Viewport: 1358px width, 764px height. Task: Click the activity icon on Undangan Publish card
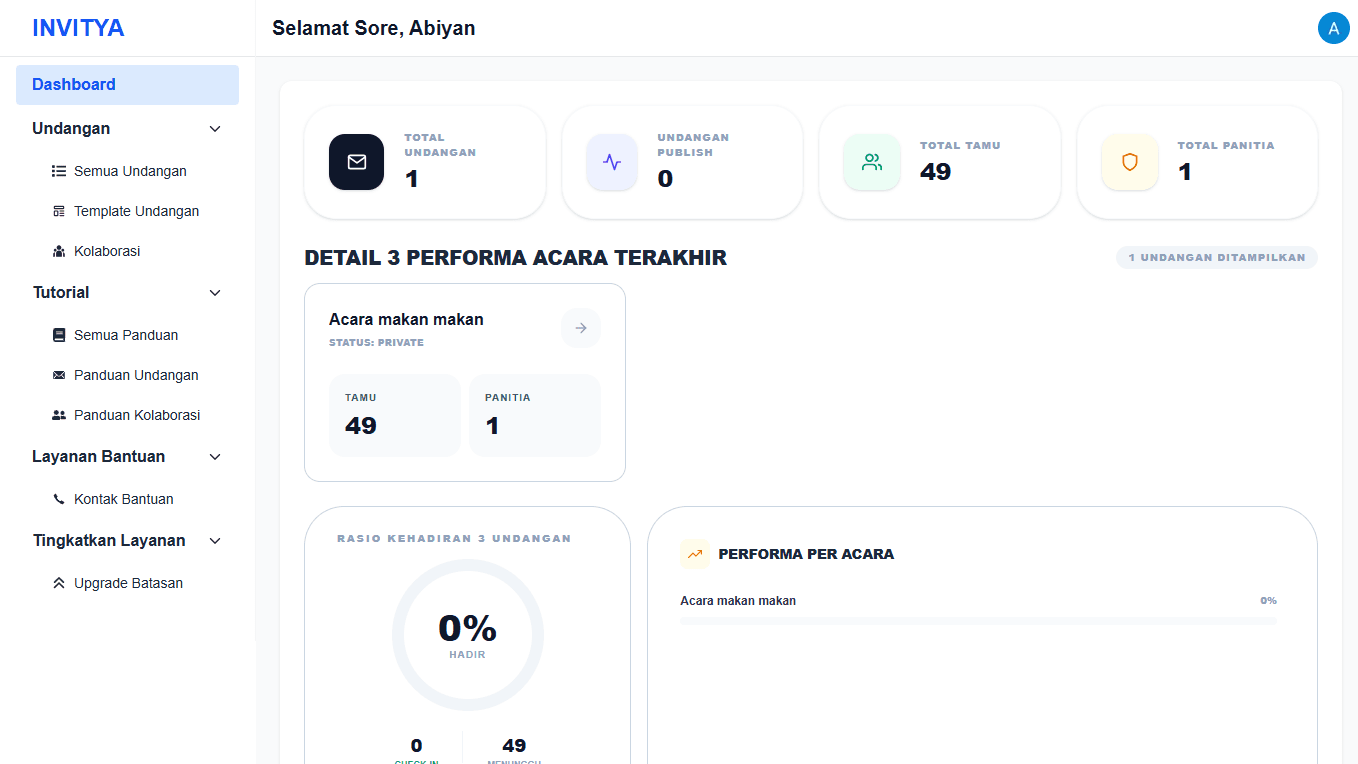[612, 162]
